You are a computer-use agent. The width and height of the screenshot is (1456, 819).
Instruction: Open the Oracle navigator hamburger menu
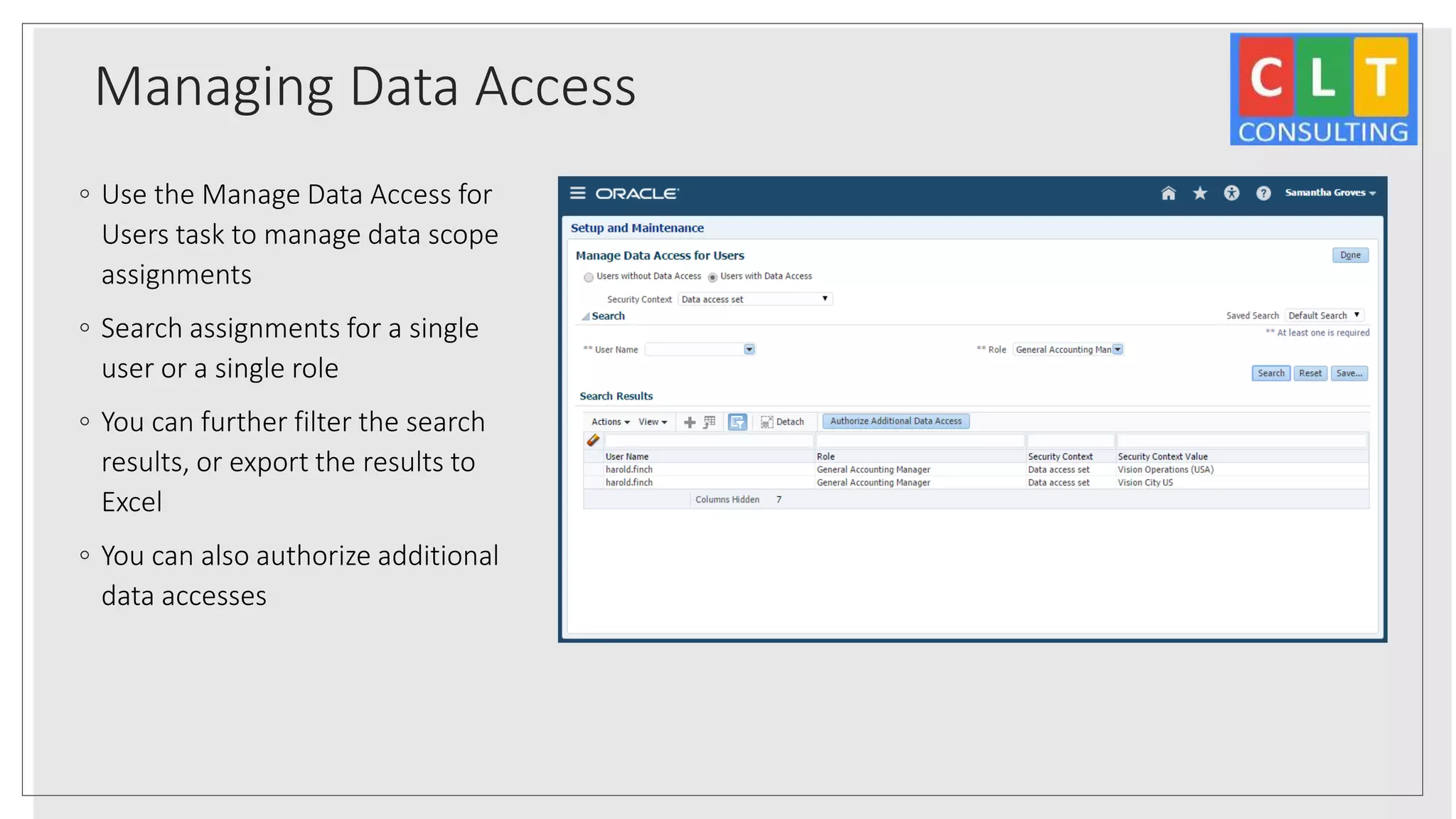[x=577, y=193]
